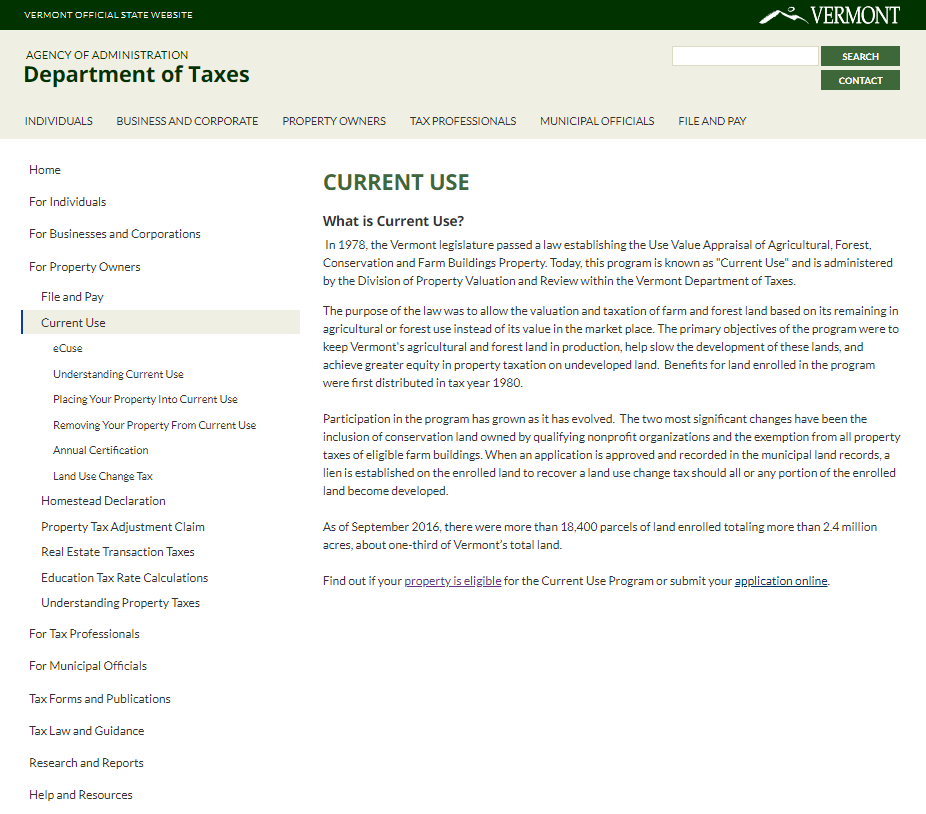The width and height of the screenshot is (926, 814).
Task: Open the TAX PROFESSIONALS menu
Action: 463,121
